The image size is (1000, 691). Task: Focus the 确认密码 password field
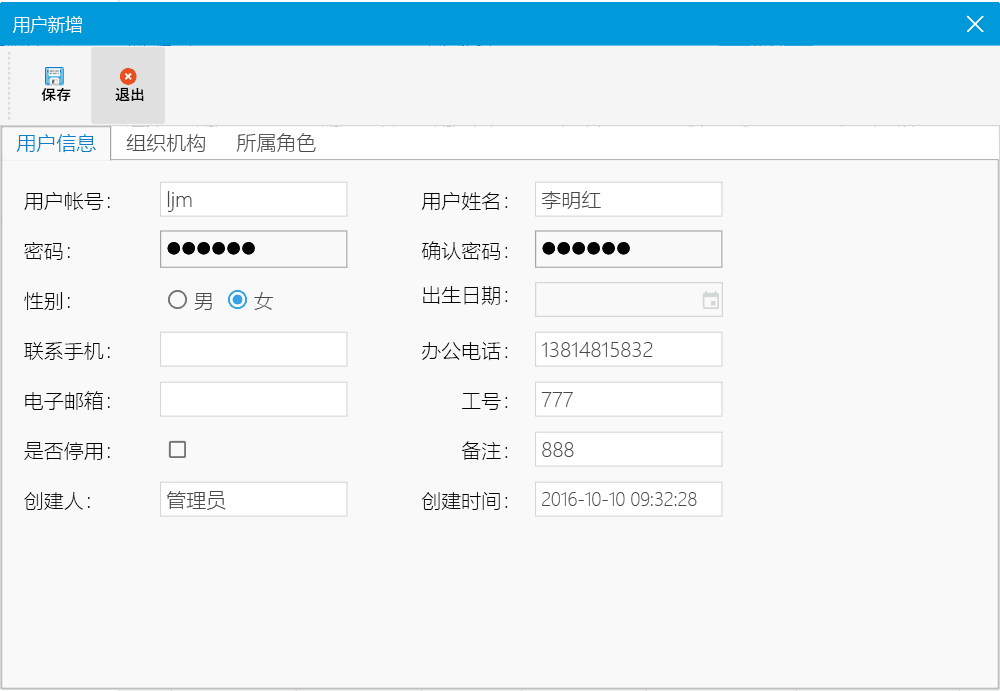pyautogui.click(x=628, y=249)
